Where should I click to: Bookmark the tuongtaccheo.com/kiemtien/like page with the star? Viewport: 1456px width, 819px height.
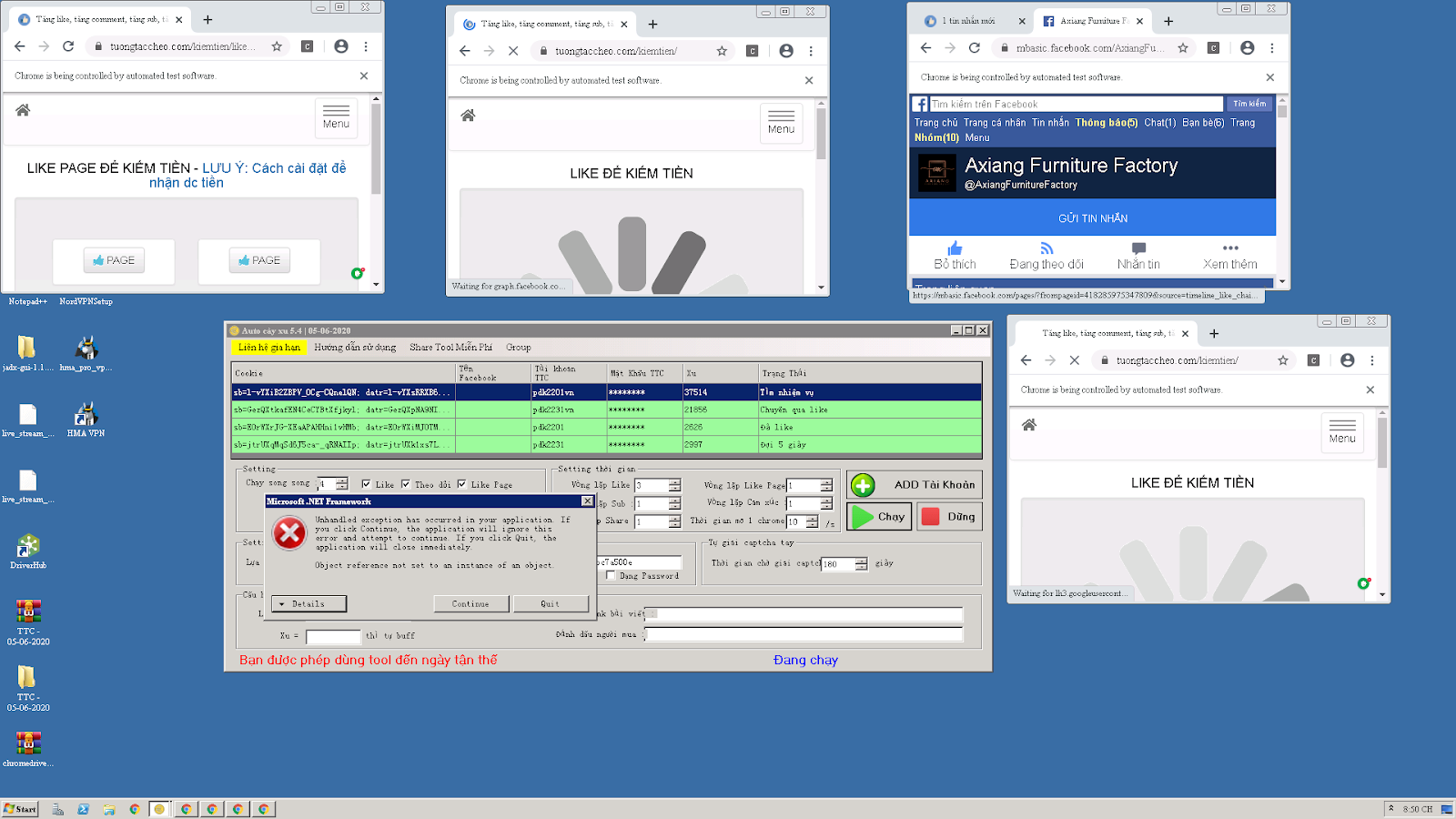[x=277, y=46]
